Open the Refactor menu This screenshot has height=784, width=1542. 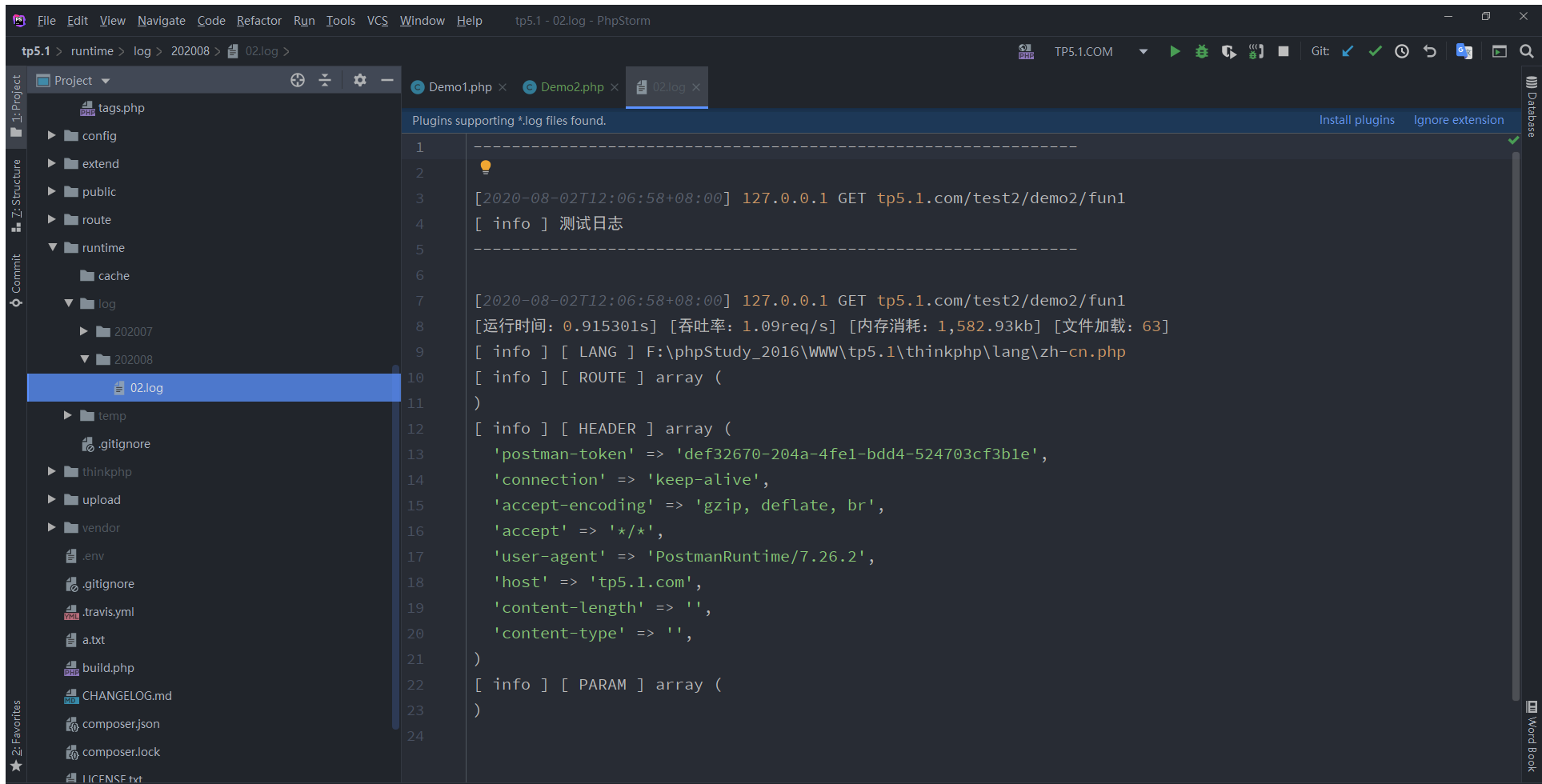click(258, 20)
